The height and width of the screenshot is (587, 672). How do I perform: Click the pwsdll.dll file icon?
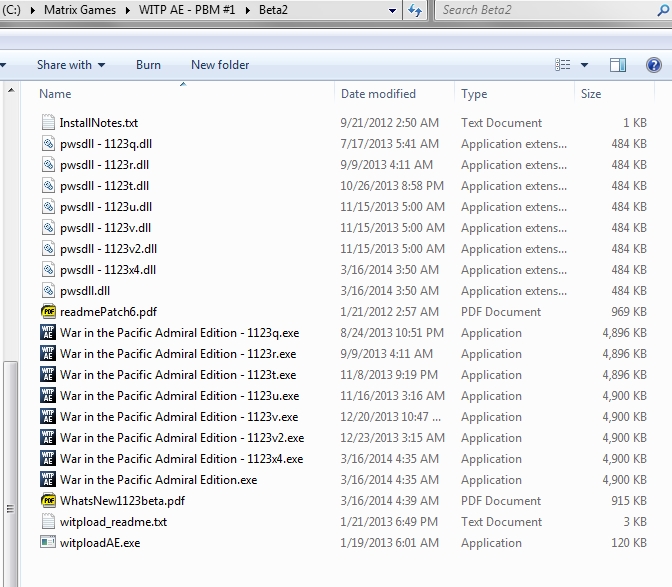coord(48,291)
